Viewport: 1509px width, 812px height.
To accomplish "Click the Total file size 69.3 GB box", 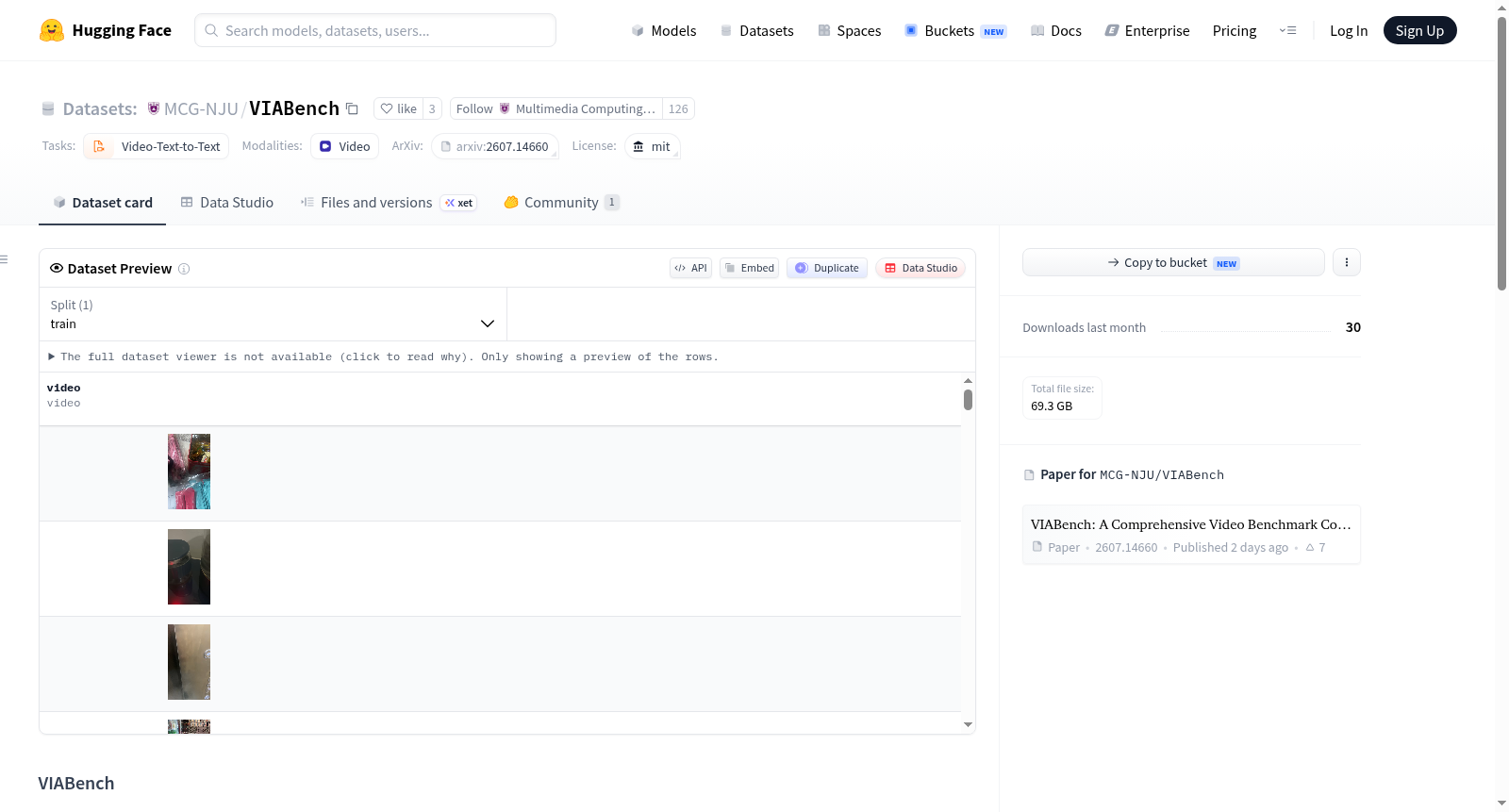I will pos(1062,398).
